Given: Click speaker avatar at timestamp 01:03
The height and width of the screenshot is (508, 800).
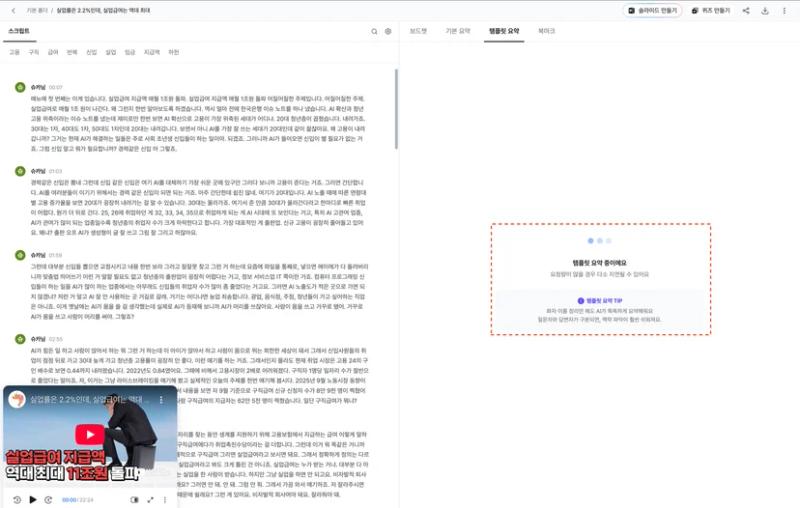Looking at the screenshot, I should (x=20, y=171).
